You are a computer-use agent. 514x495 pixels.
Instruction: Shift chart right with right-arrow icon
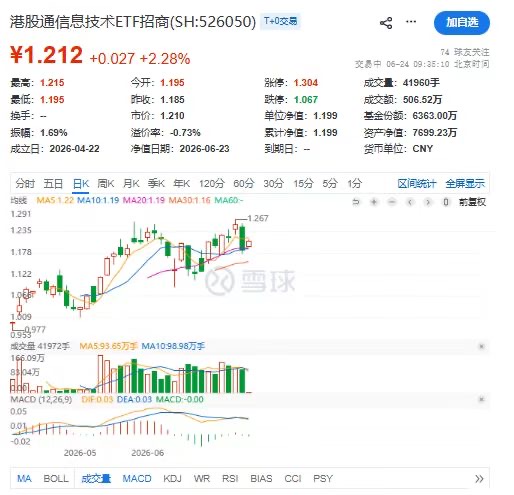pos(428,202)
